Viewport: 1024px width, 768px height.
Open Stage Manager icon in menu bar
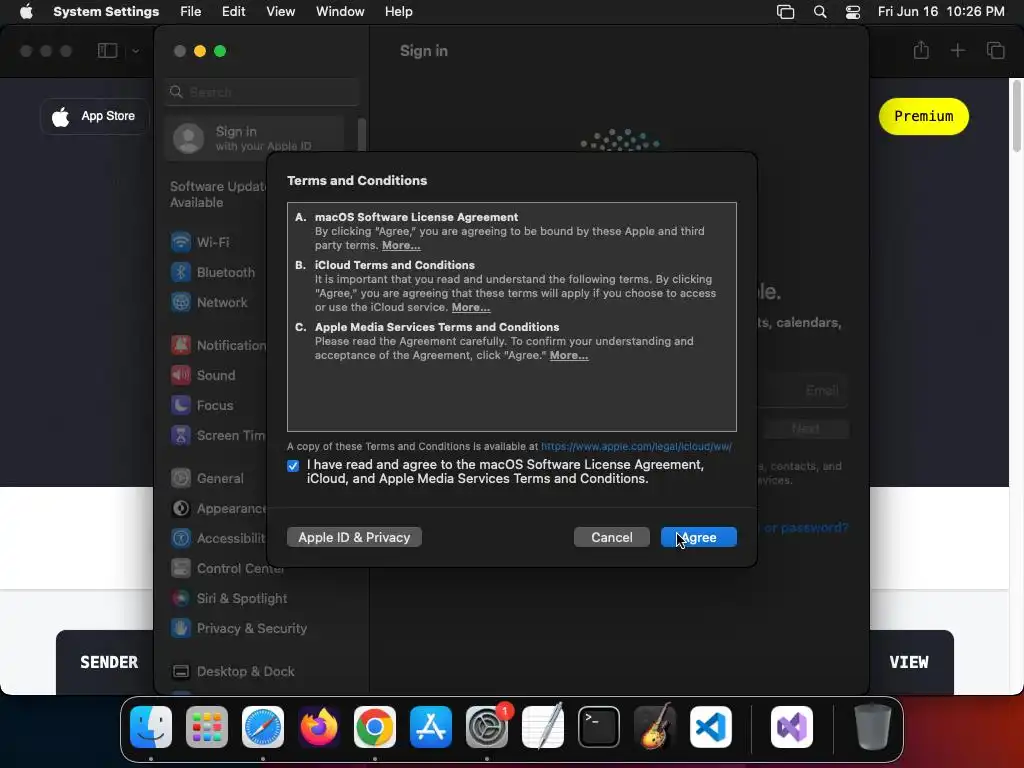785,12
